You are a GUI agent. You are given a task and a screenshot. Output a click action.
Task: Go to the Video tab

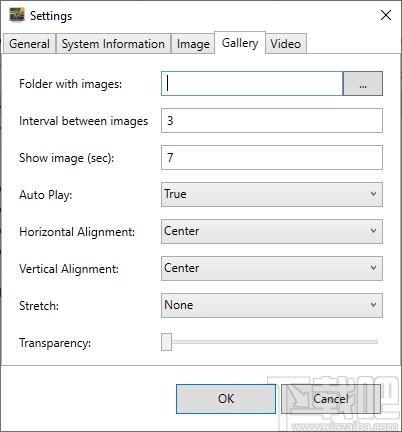(x=286, y=44)
